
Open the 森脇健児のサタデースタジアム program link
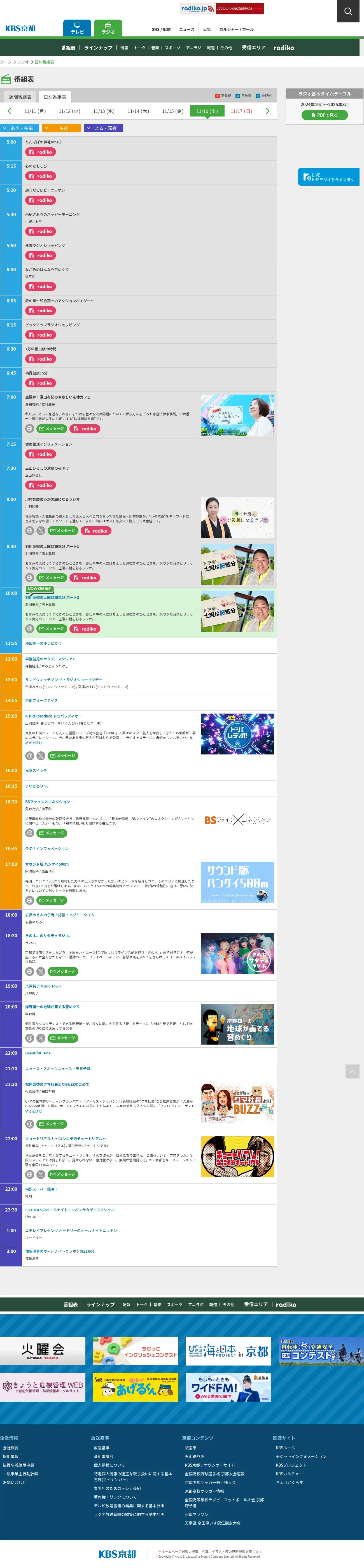pos(50,659)
